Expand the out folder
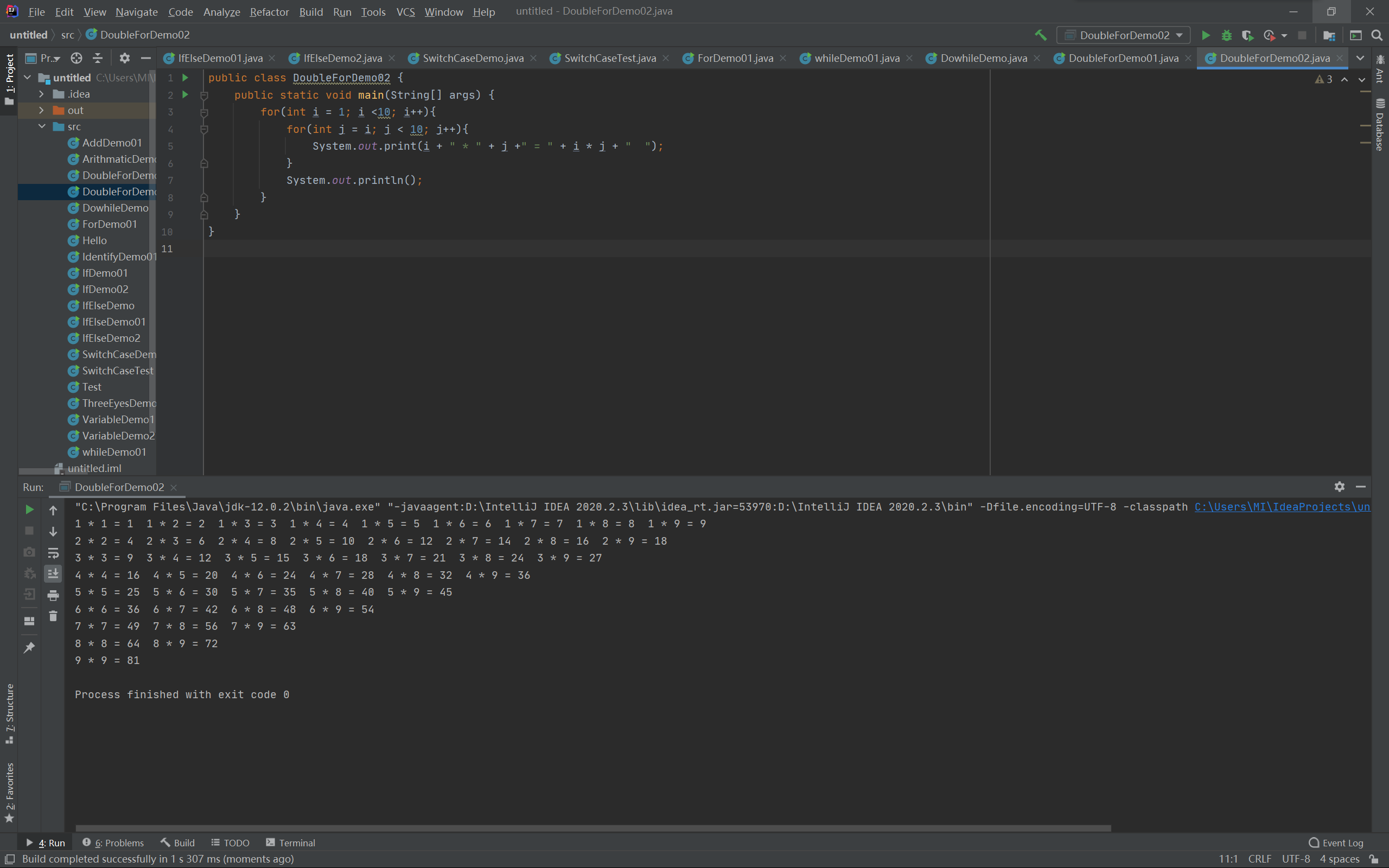Viewport: 1389px width, 868px height. 41,110
